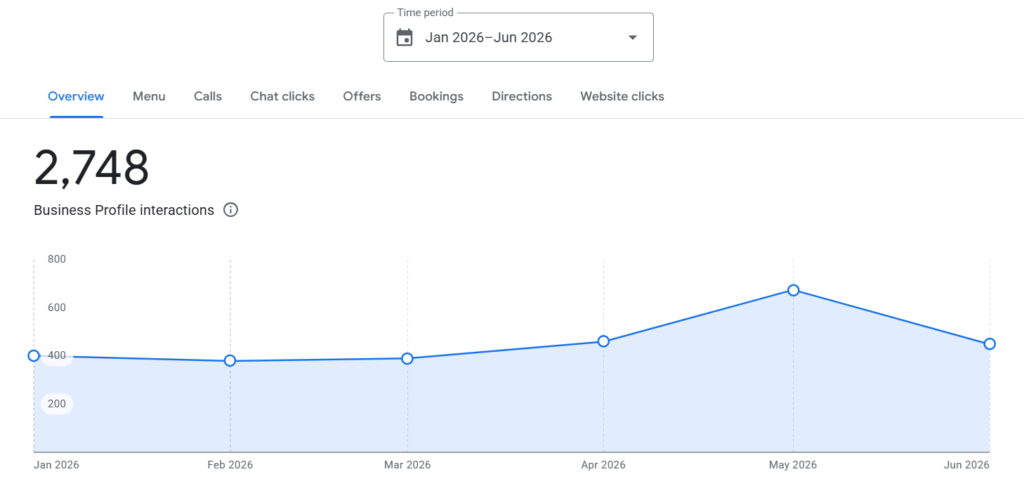This screenshot has width=1024, height=486.
Task: Click the Jan 2026 x-axis label
Action: 57,465
